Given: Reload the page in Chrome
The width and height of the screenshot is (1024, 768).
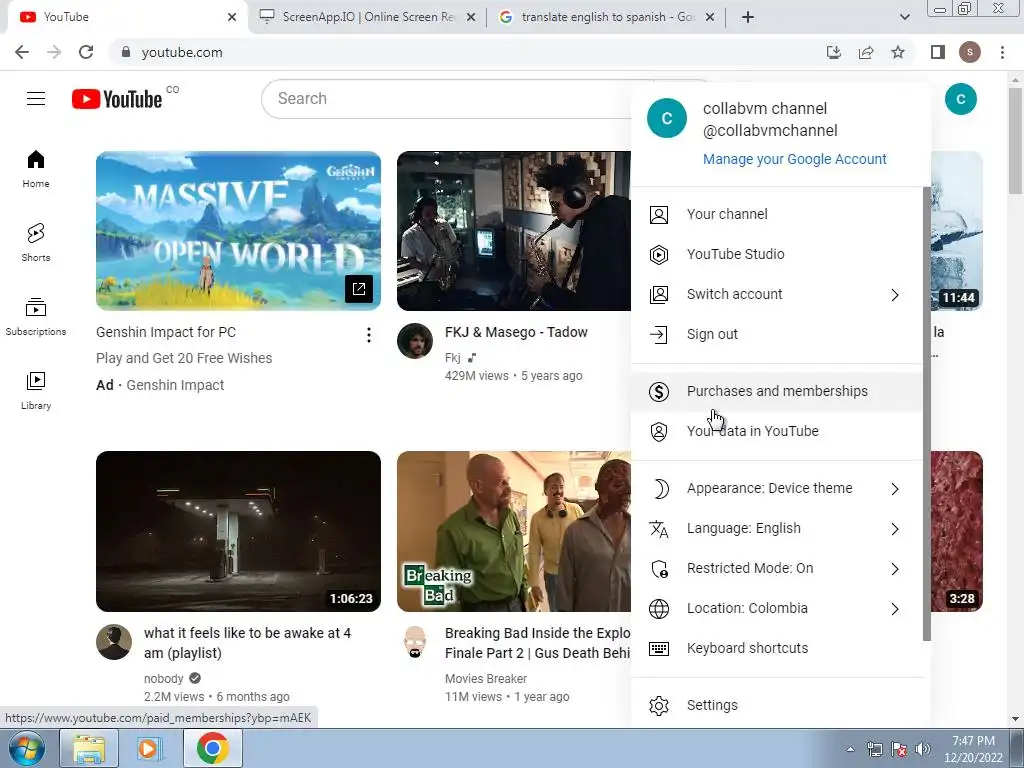Looking at the screenshot, I should coord(86,52).
